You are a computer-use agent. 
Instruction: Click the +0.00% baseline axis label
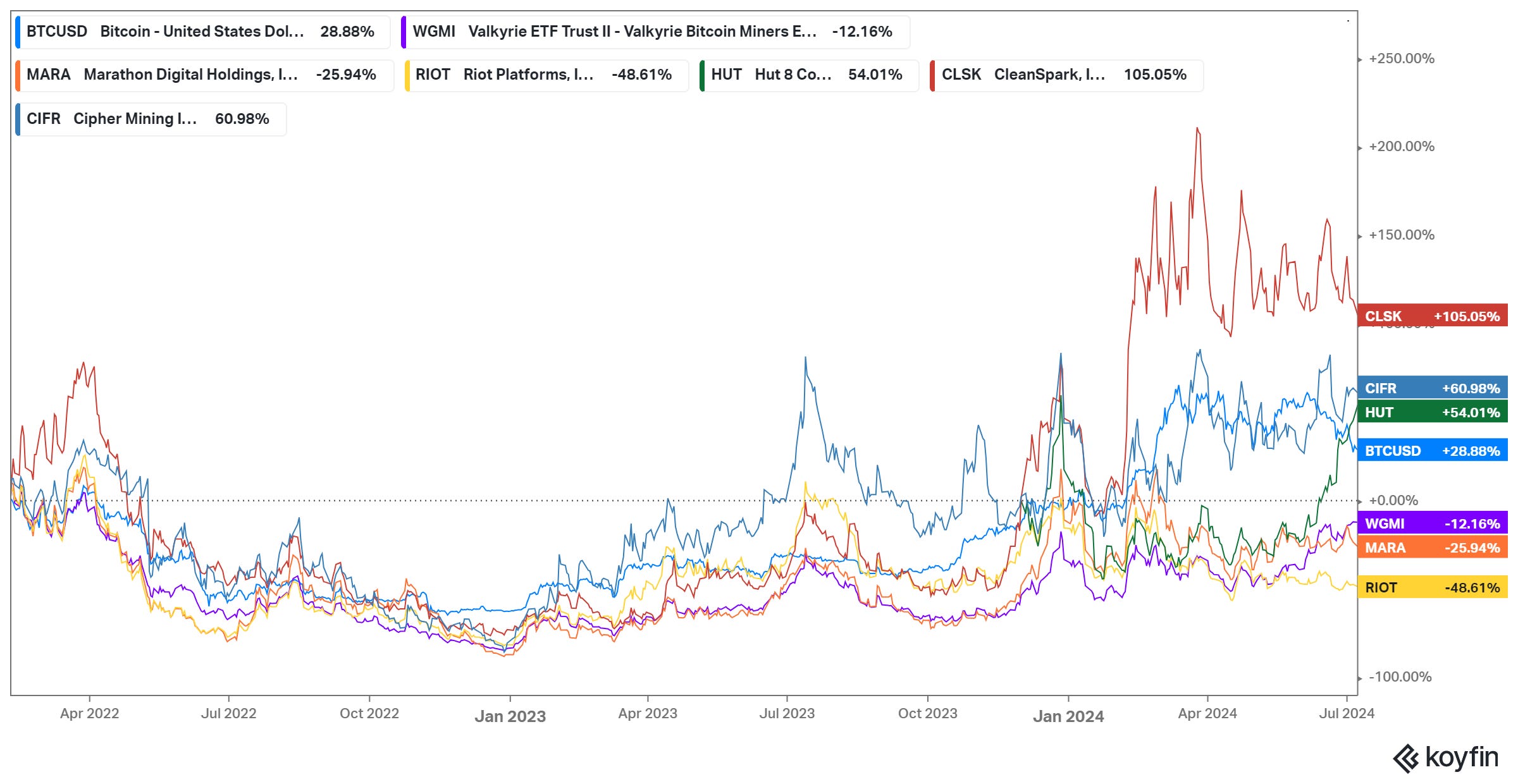[x=1393, y=500]
